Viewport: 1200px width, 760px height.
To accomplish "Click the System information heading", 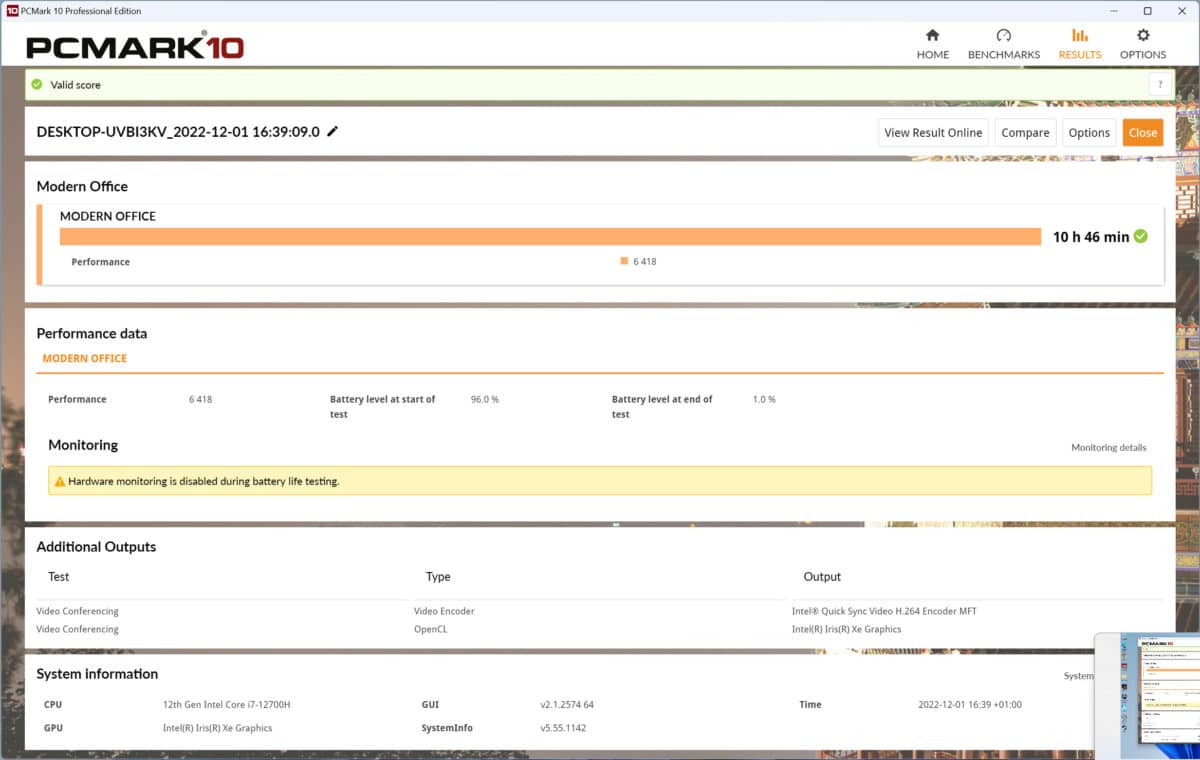I will coord(97,674).
